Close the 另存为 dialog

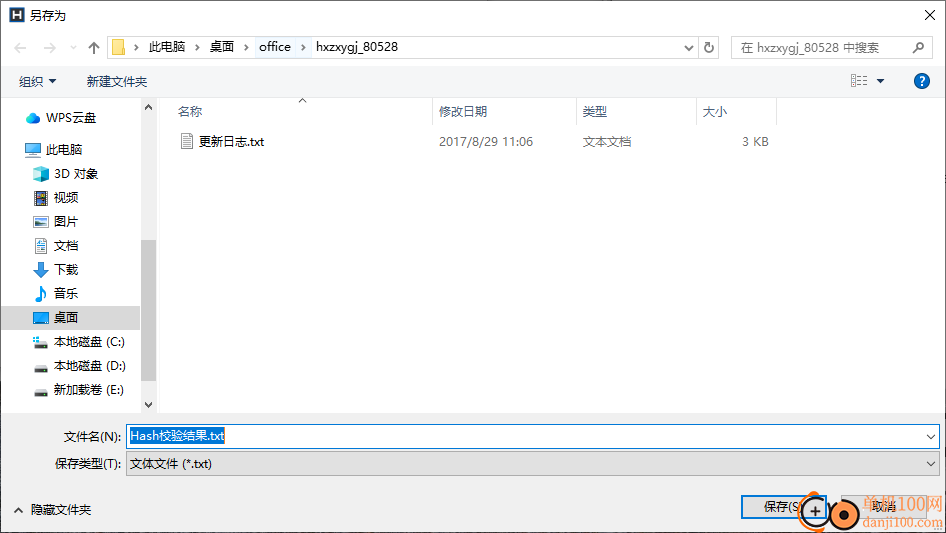point(930,15)
